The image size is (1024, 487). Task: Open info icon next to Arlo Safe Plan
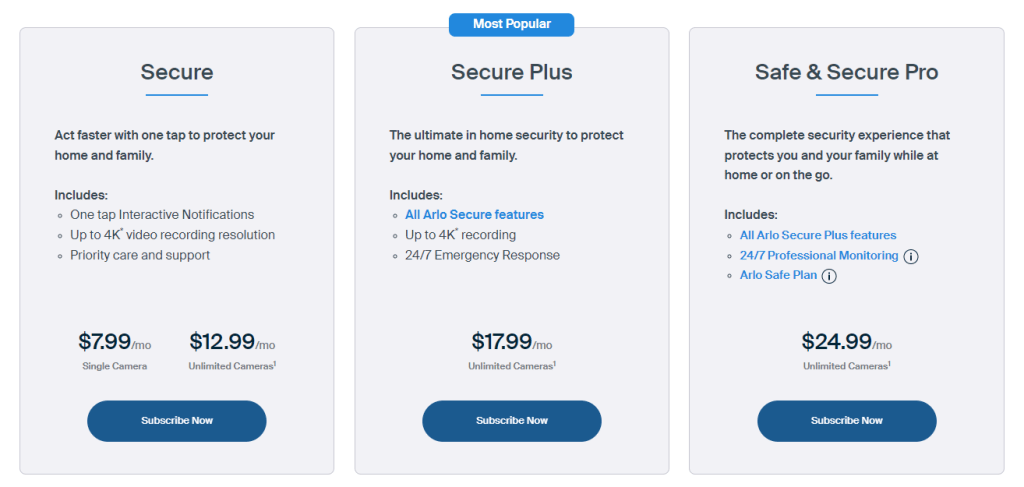tap(829, 276)
